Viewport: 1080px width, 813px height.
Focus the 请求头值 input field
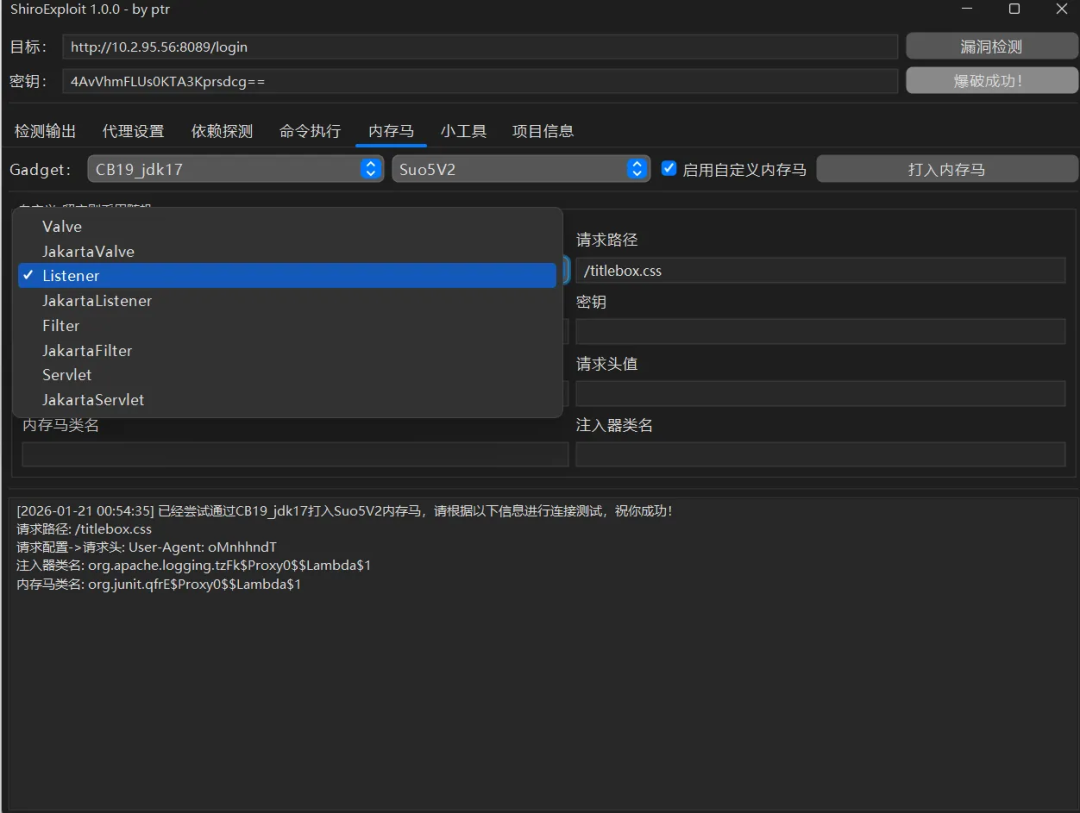point(820,393)
